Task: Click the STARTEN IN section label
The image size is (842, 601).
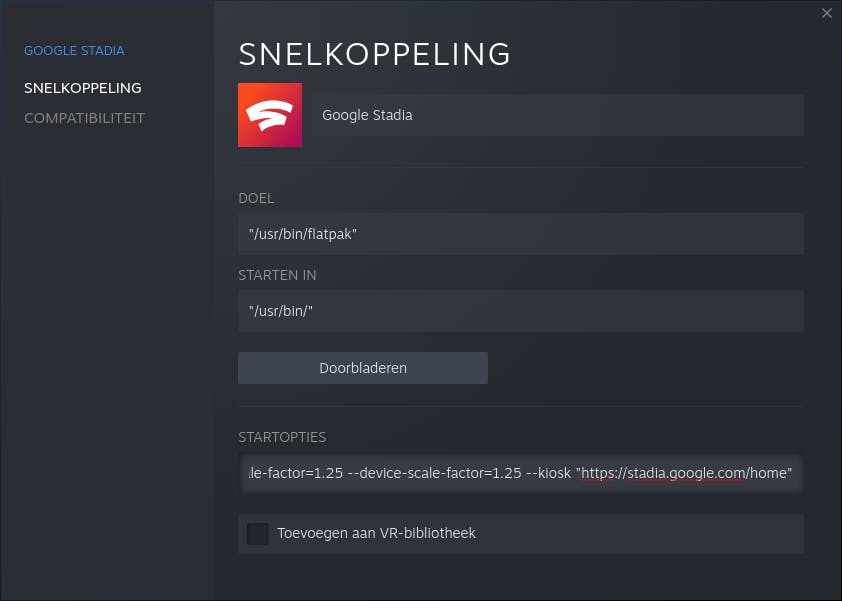Action: 277,275
